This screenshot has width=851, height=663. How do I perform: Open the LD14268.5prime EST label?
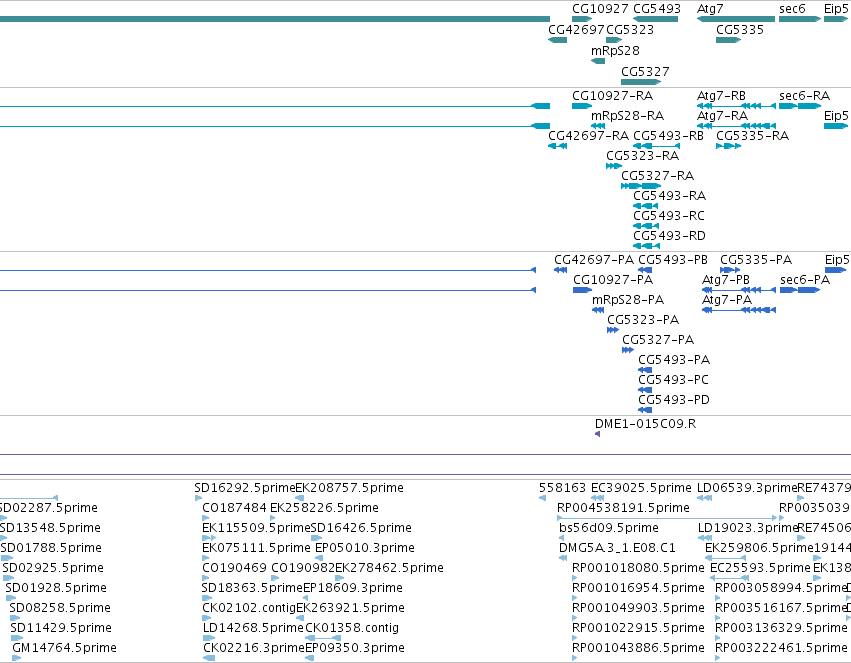253,628
